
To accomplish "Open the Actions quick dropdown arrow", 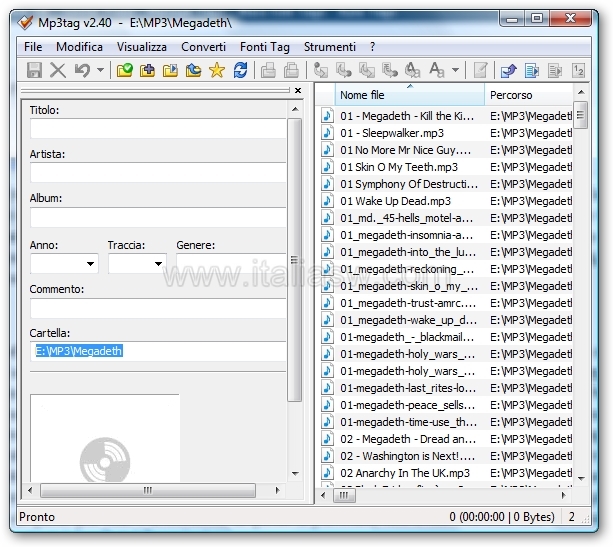I will [x=455, y=70].
